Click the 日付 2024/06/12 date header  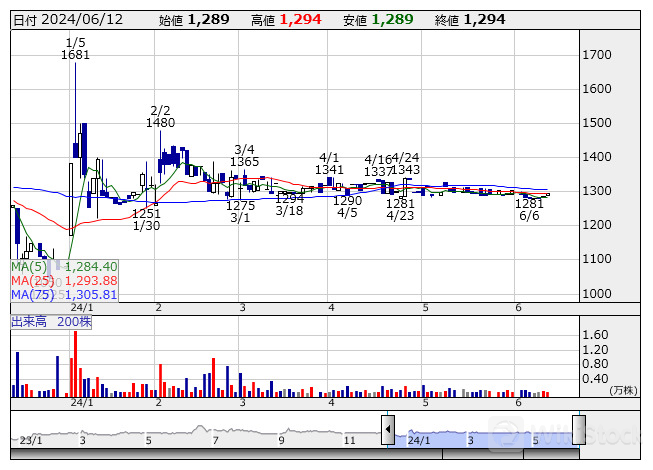pyautogui.click(x=68, y=20)
